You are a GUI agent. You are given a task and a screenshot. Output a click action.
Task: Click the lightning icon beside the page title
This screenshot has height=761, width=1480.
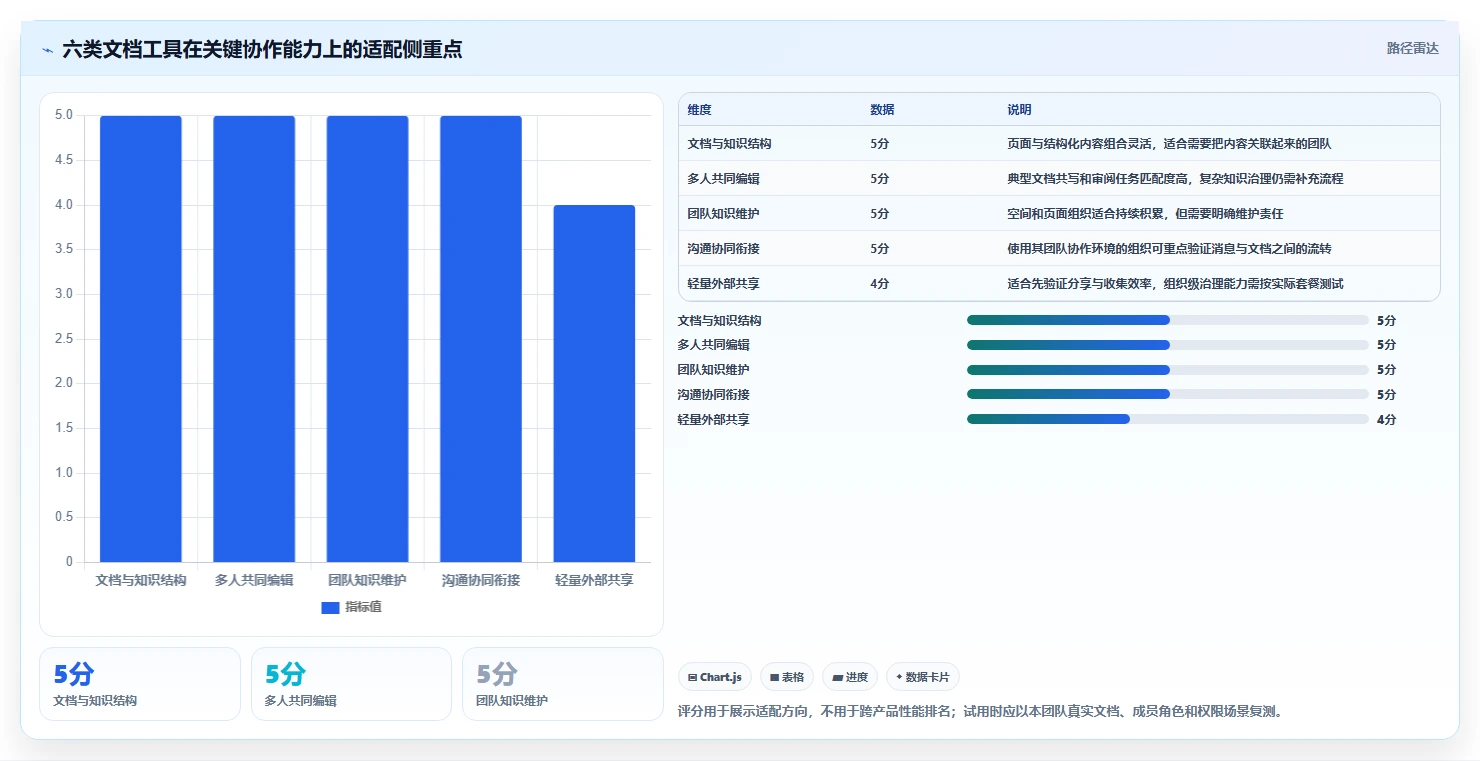[48, 50]
